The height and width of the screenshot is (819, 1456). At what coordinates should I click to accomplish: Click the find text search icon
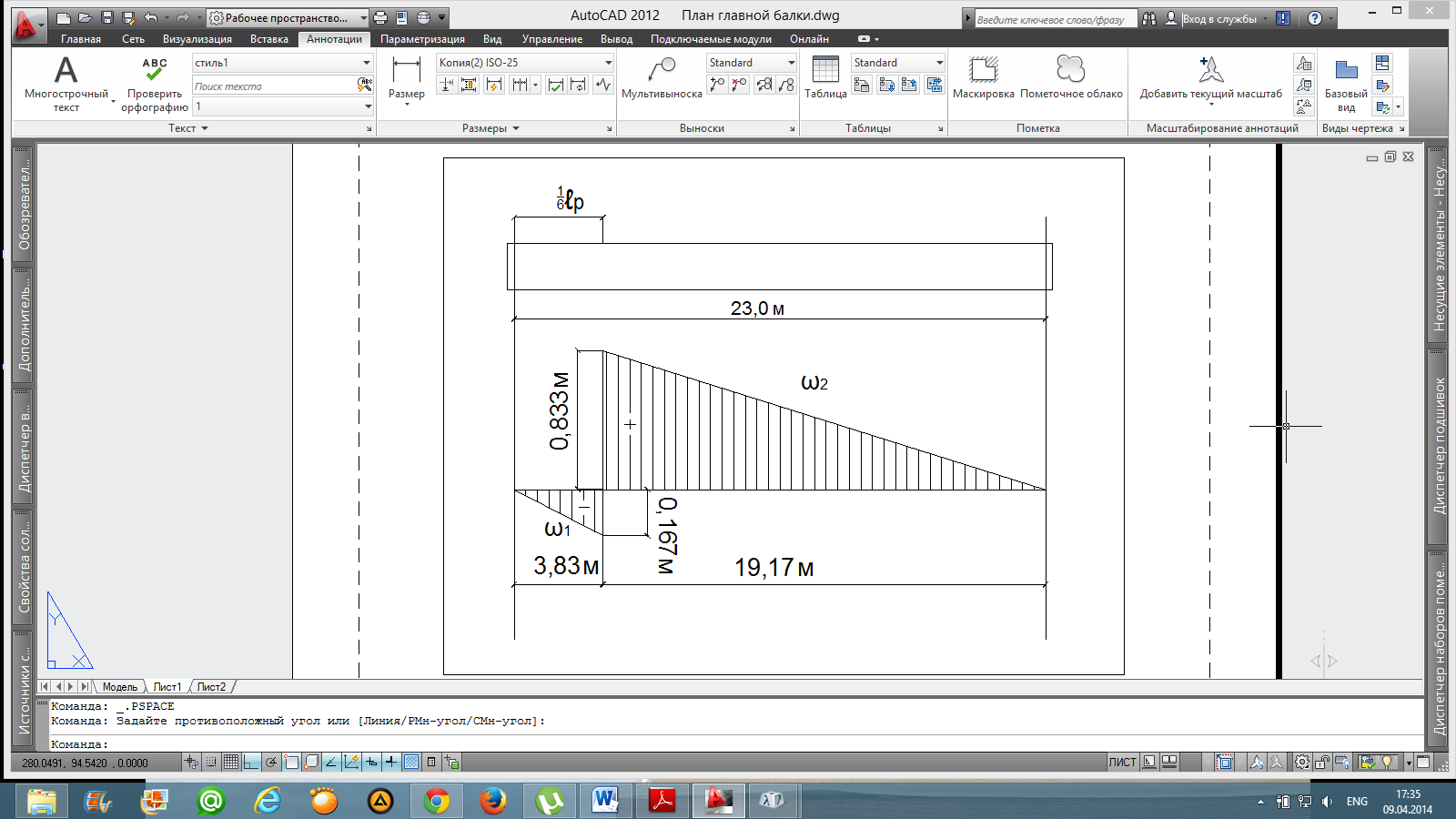coord(365,86)
